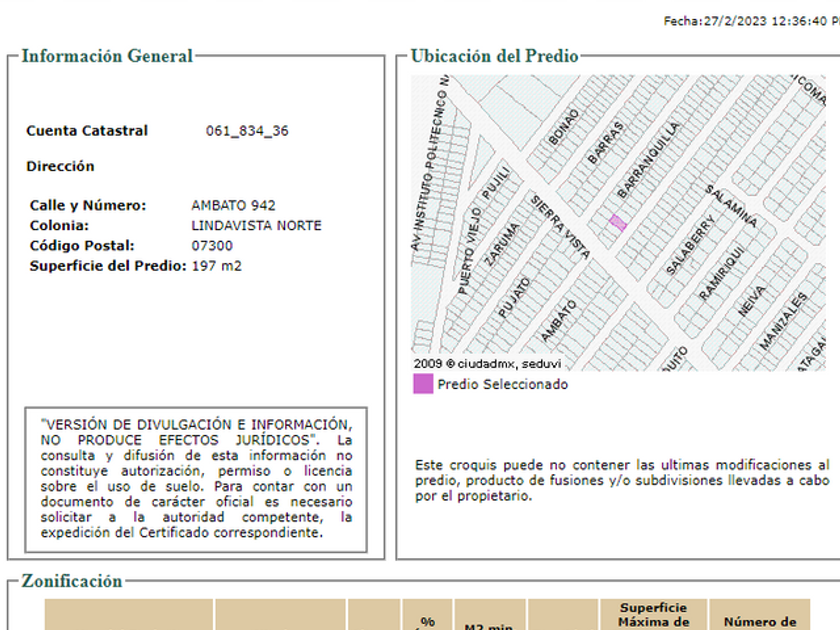
Task: Click the SALAMINA street name on the map
Action: click(730, 205)
